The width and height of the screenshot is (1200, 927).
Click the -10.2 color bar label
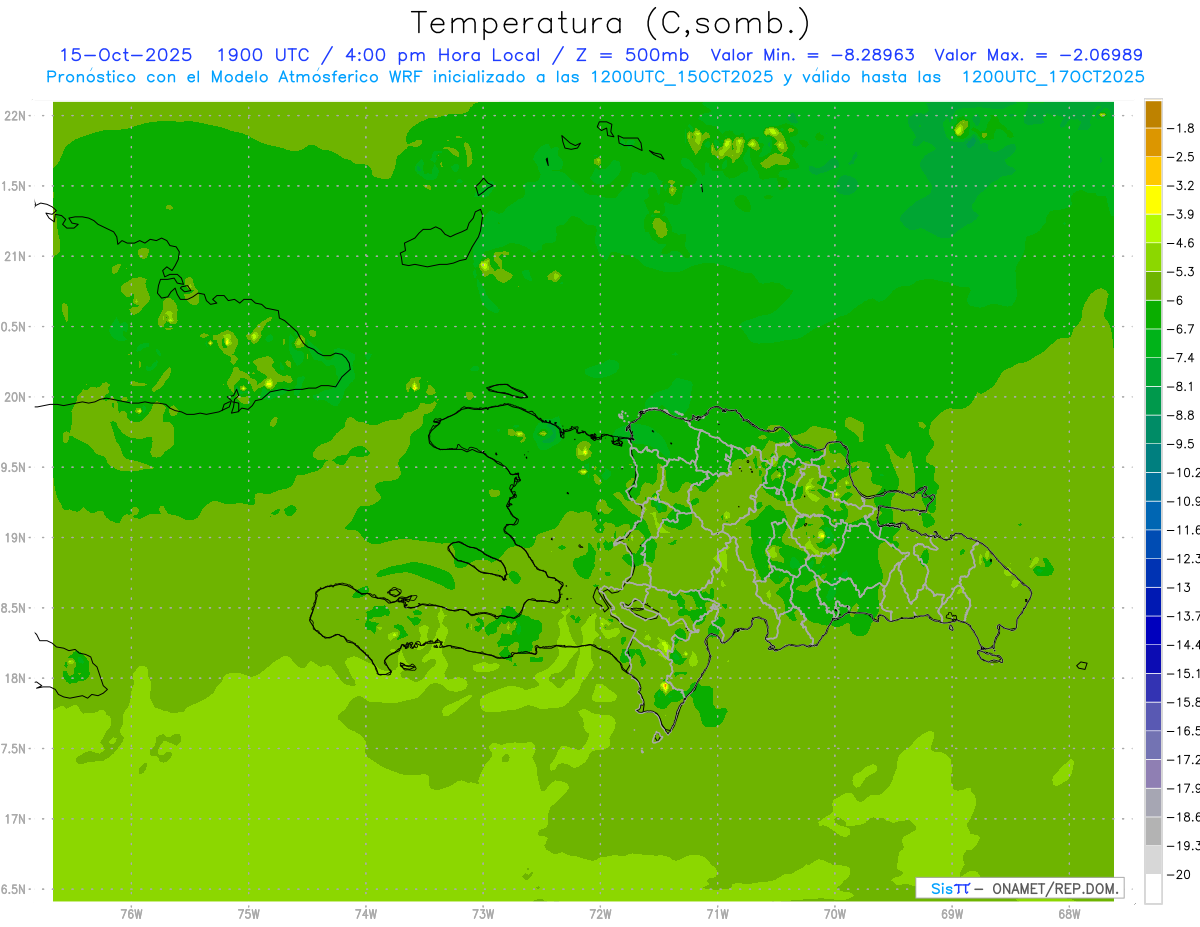(1185, 472)
